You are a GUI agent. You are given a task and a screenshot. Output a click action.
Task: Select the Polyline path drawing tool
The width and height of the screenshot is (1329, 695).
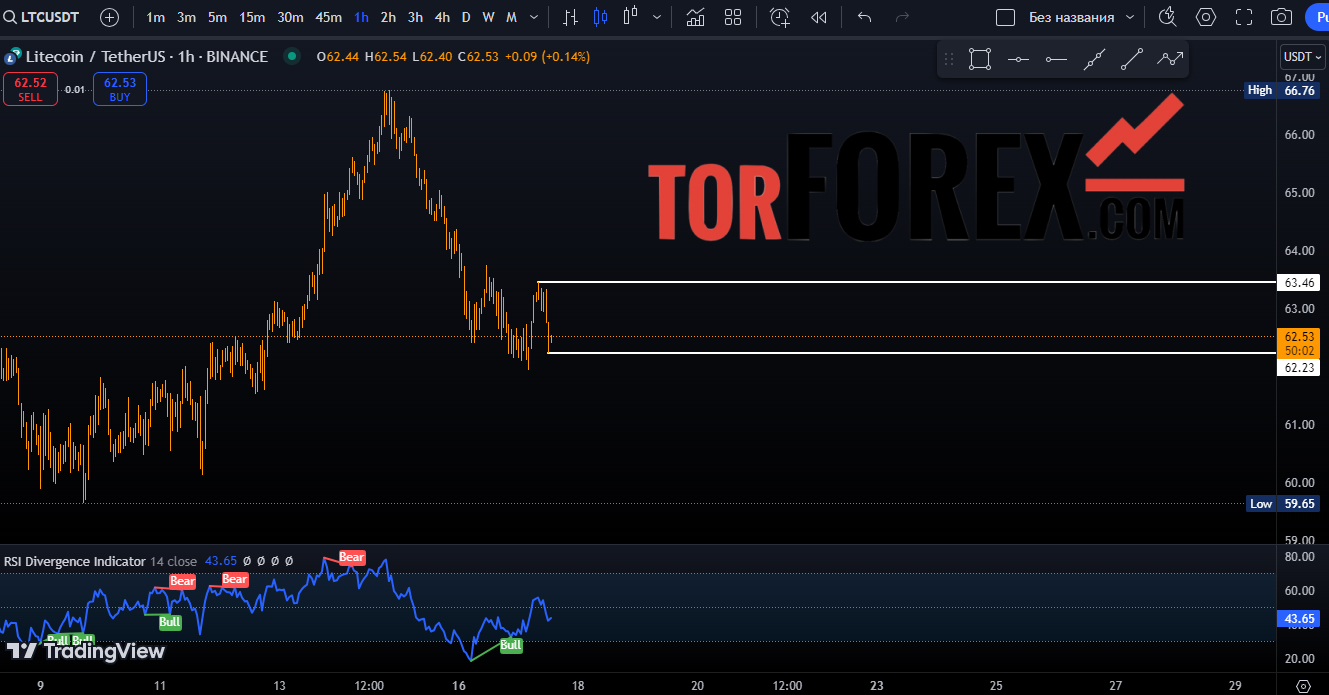pos(1170,59)
